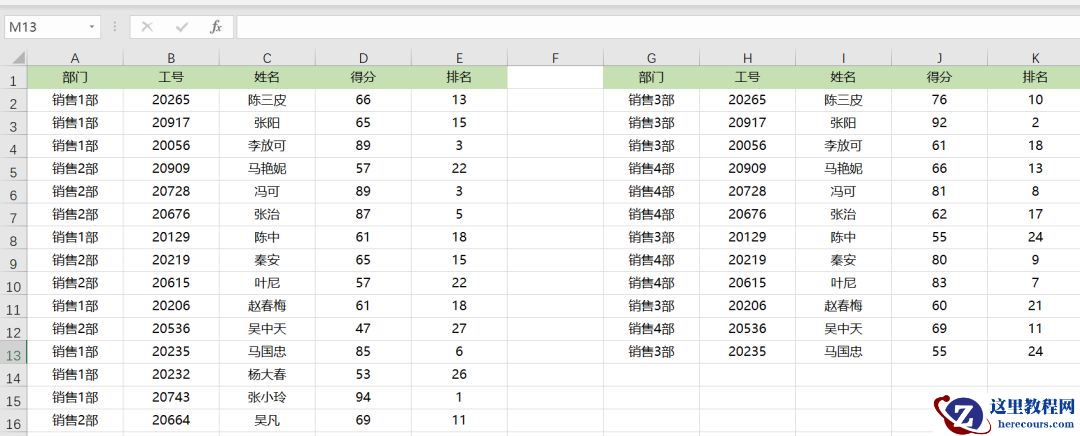Click the Select All corner triangle
Image resolution: width=1080 pixels, height=436 pixels.
[x=13, y=58]
